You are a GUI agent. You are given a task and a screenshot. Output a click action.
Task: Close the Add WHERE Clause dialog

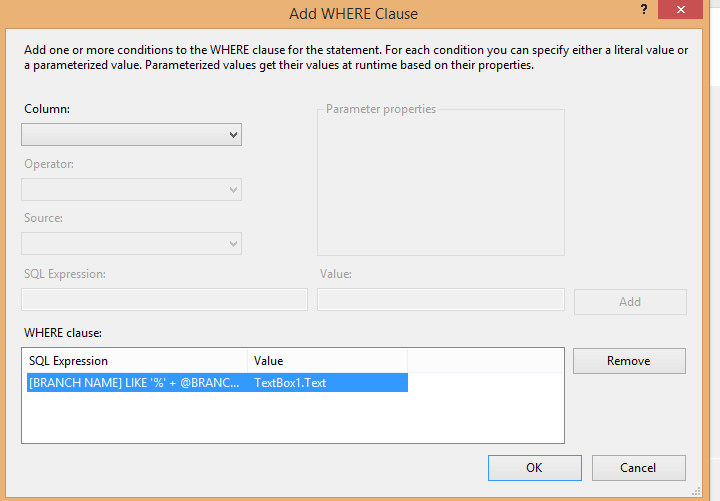681,9
